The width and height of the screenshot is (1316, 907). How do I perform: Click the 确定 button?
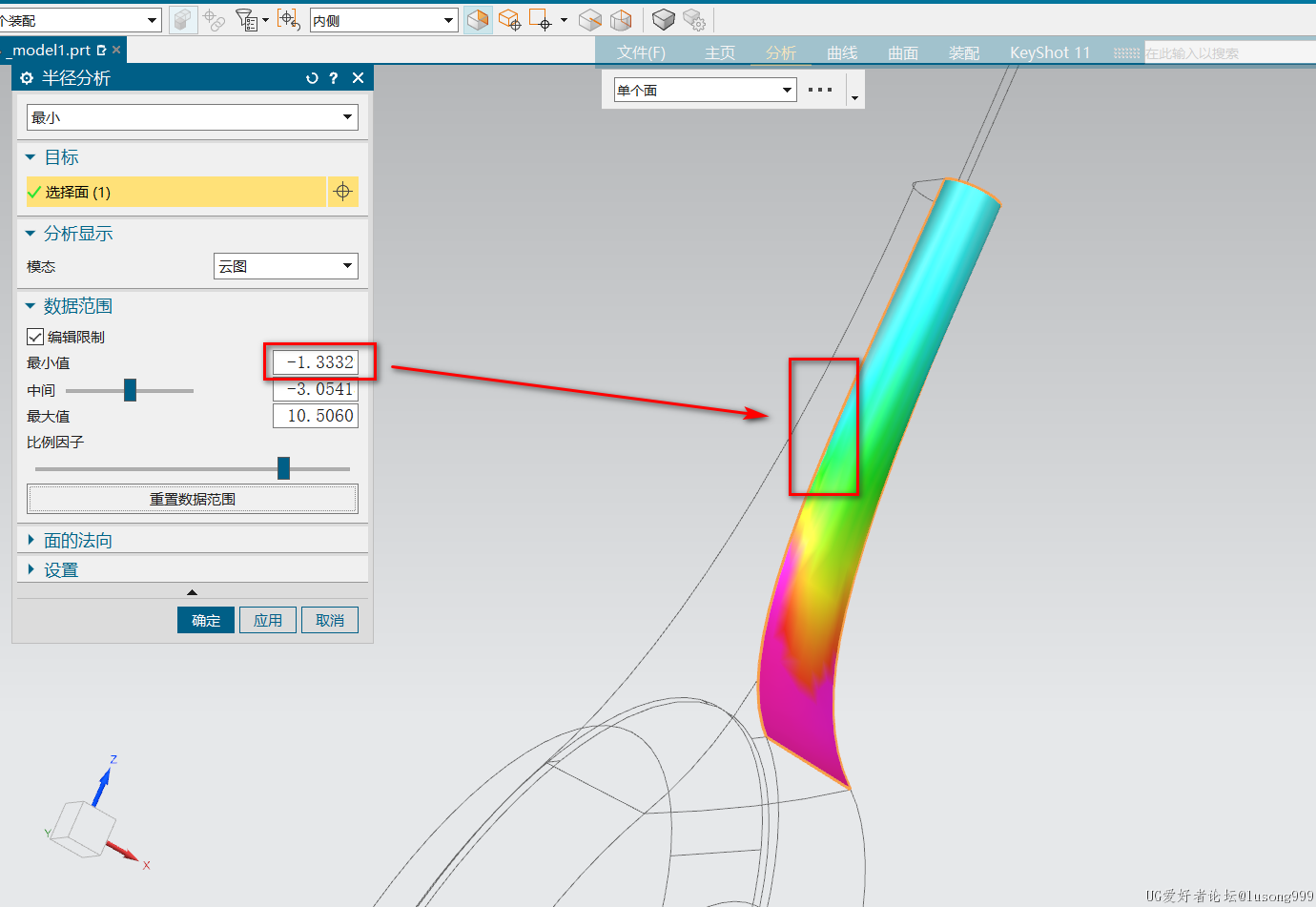pos(206,620)
